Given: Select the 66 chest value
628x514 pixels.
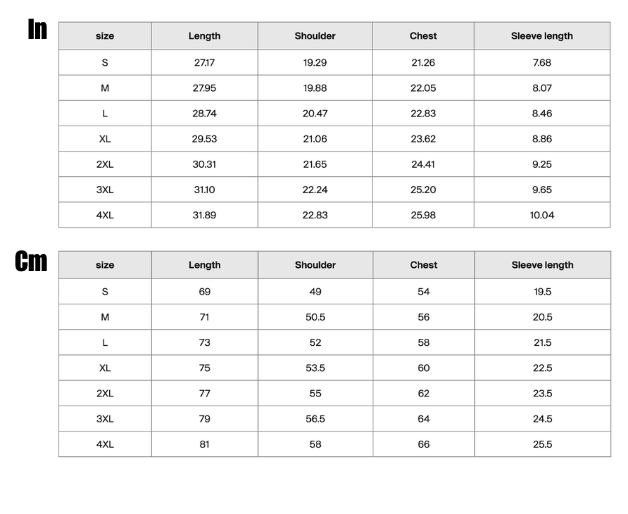Looking at the screenshot, I should click(x=423, y=444).
